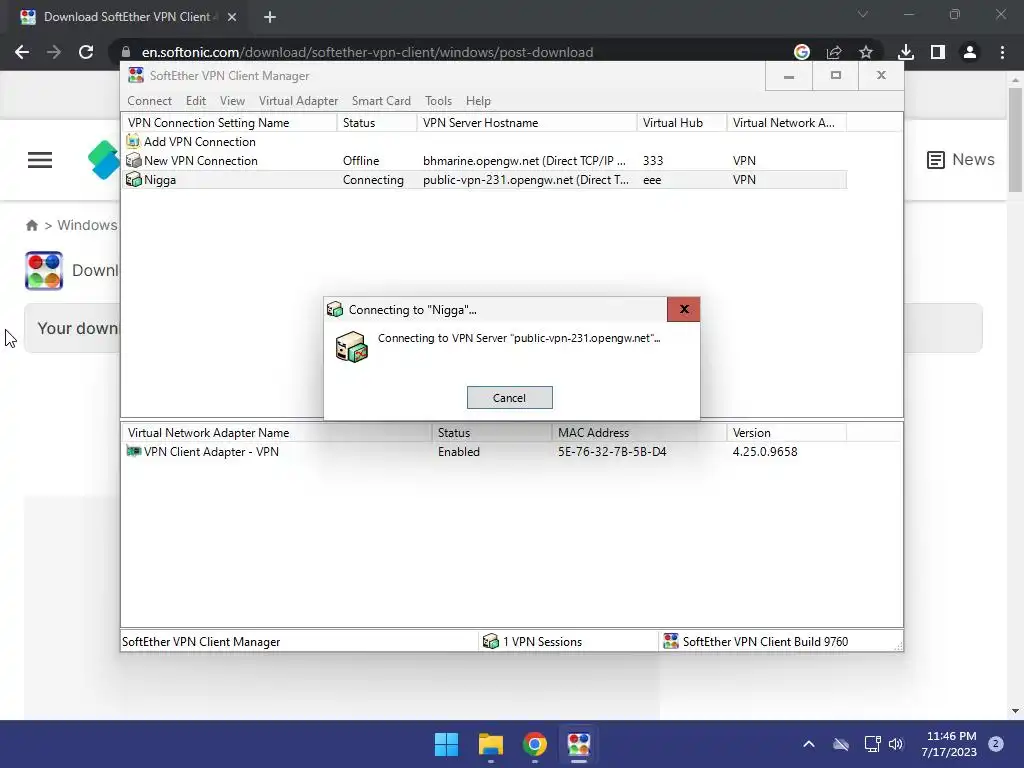Show hidden system tray icons
The width and height of the screenshot is (1024, 768).
click(808, 744)
